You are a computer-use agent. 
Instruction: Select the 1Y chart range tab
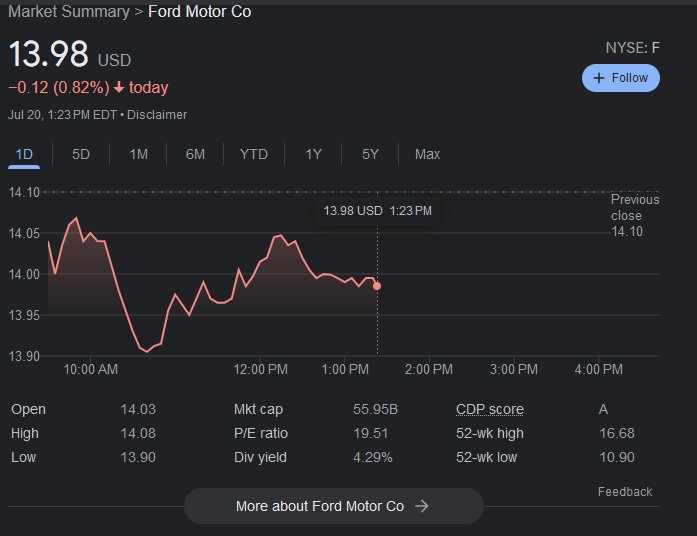click(x=313, y=154)
